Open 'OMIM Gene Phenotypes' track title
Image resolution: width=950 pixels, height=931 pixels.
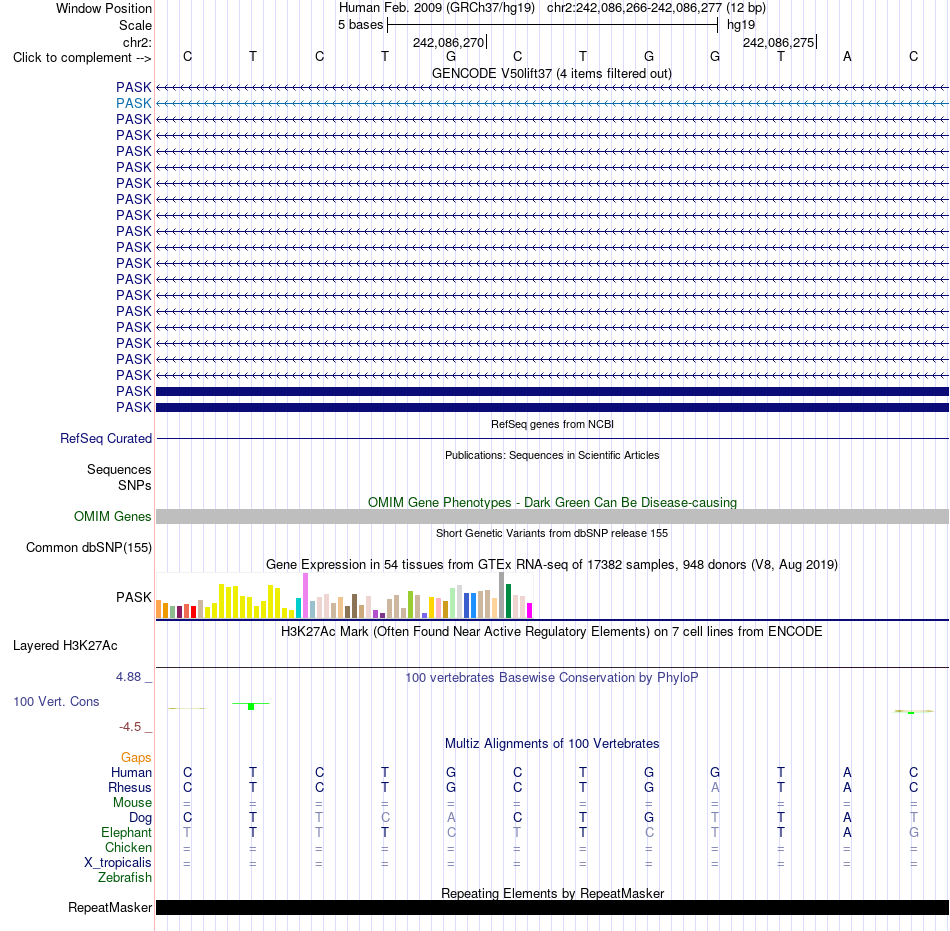(552, 502)
